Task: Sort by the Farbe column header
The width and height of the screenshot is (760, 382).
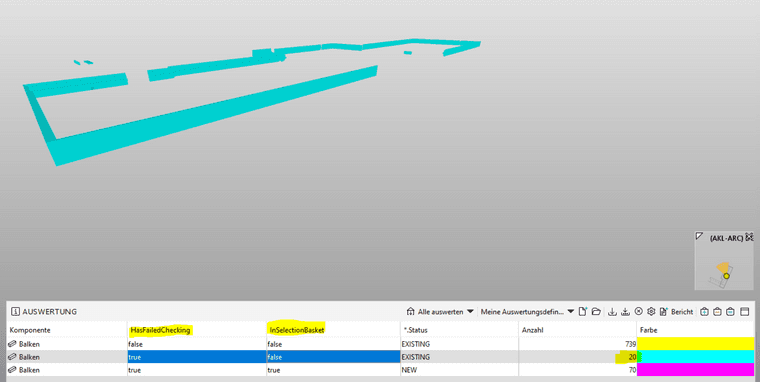Action: pyautogui.click(x=695, y=330)
